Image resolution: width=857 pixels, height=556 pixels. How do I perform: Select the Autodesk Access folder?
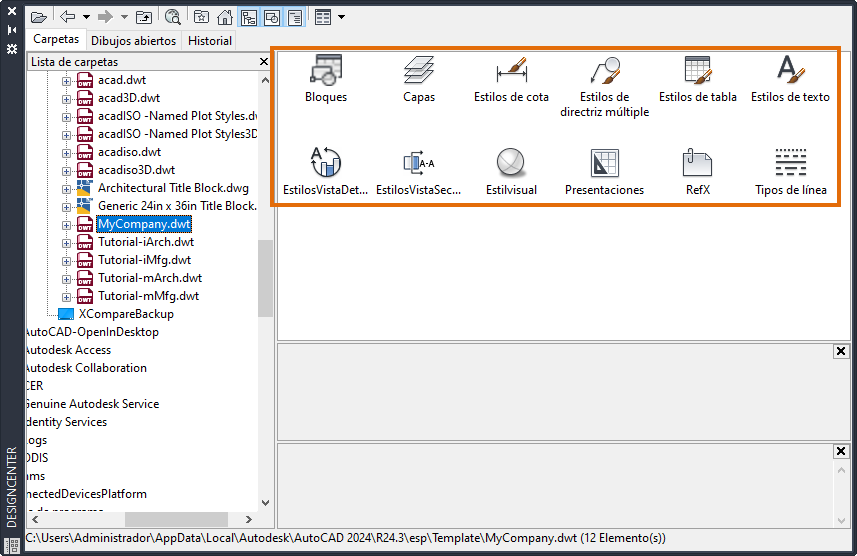click(68, 350)
